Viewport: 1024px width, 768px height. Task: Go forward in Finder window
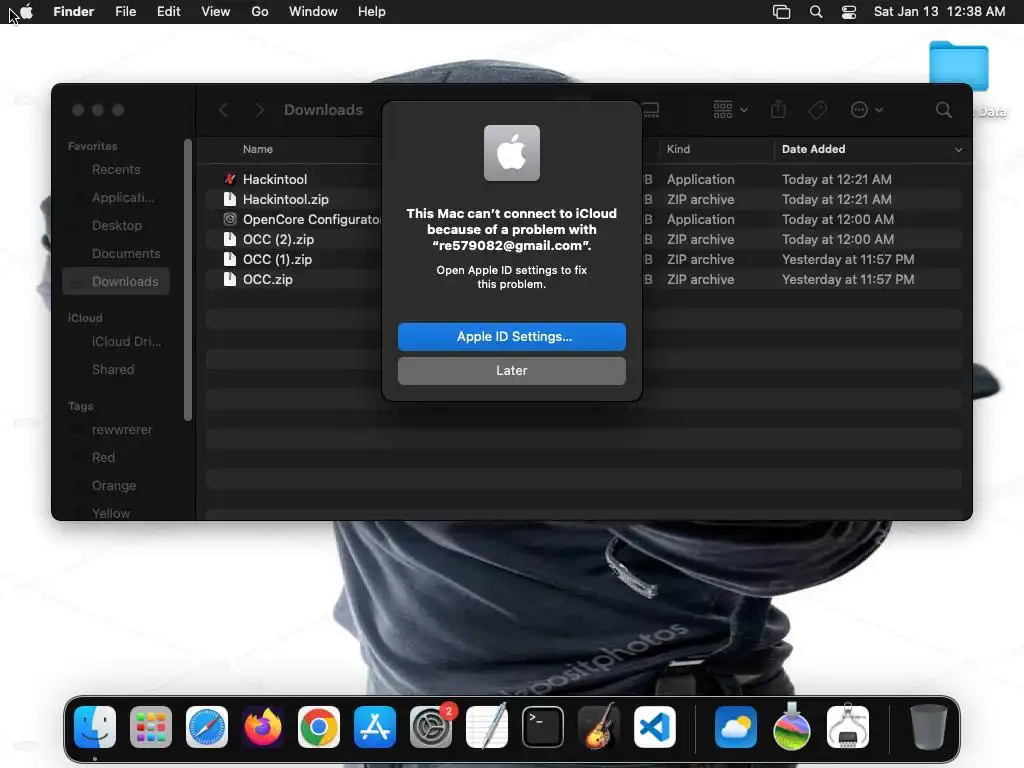click(x=259, y=110)
